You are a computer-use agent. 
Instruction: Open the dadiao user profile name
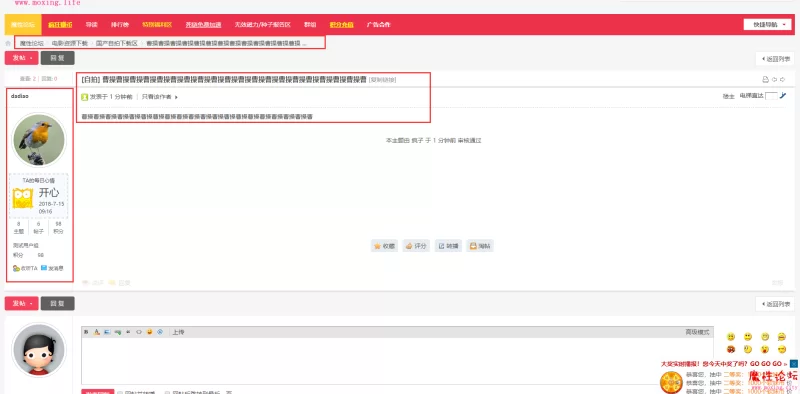(19, 96)
